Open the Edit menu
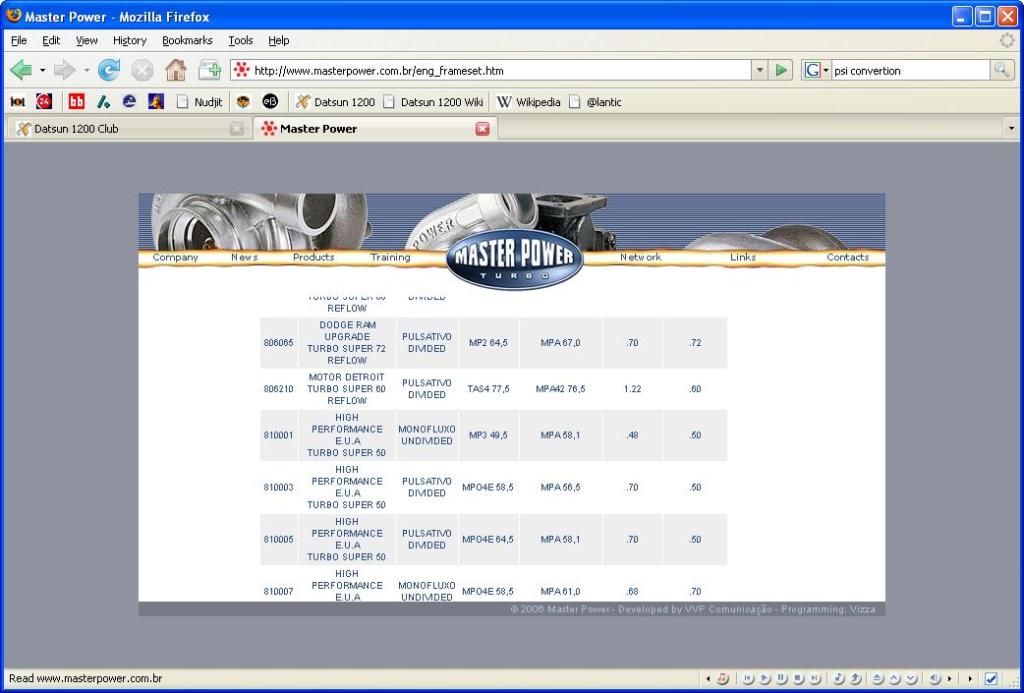This screenshot has height=693, width=1024. pyautogui.click(x=51, y=40)
